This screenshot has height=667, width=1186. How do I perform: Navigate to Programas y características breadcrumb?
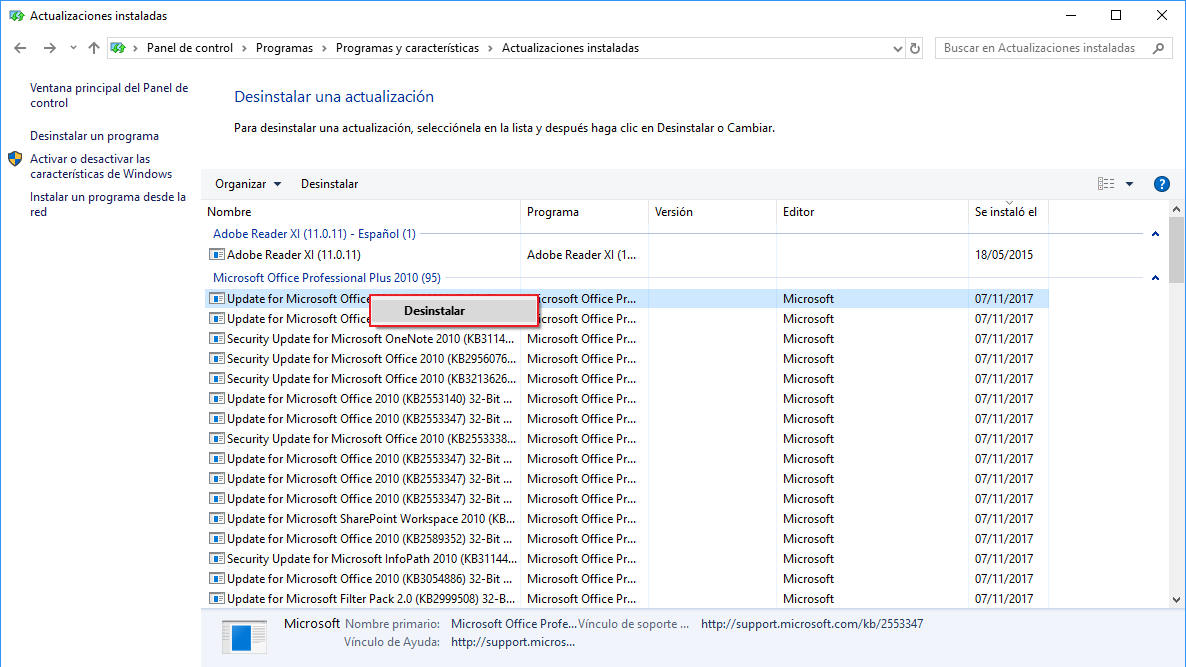(x=407, y=48)
